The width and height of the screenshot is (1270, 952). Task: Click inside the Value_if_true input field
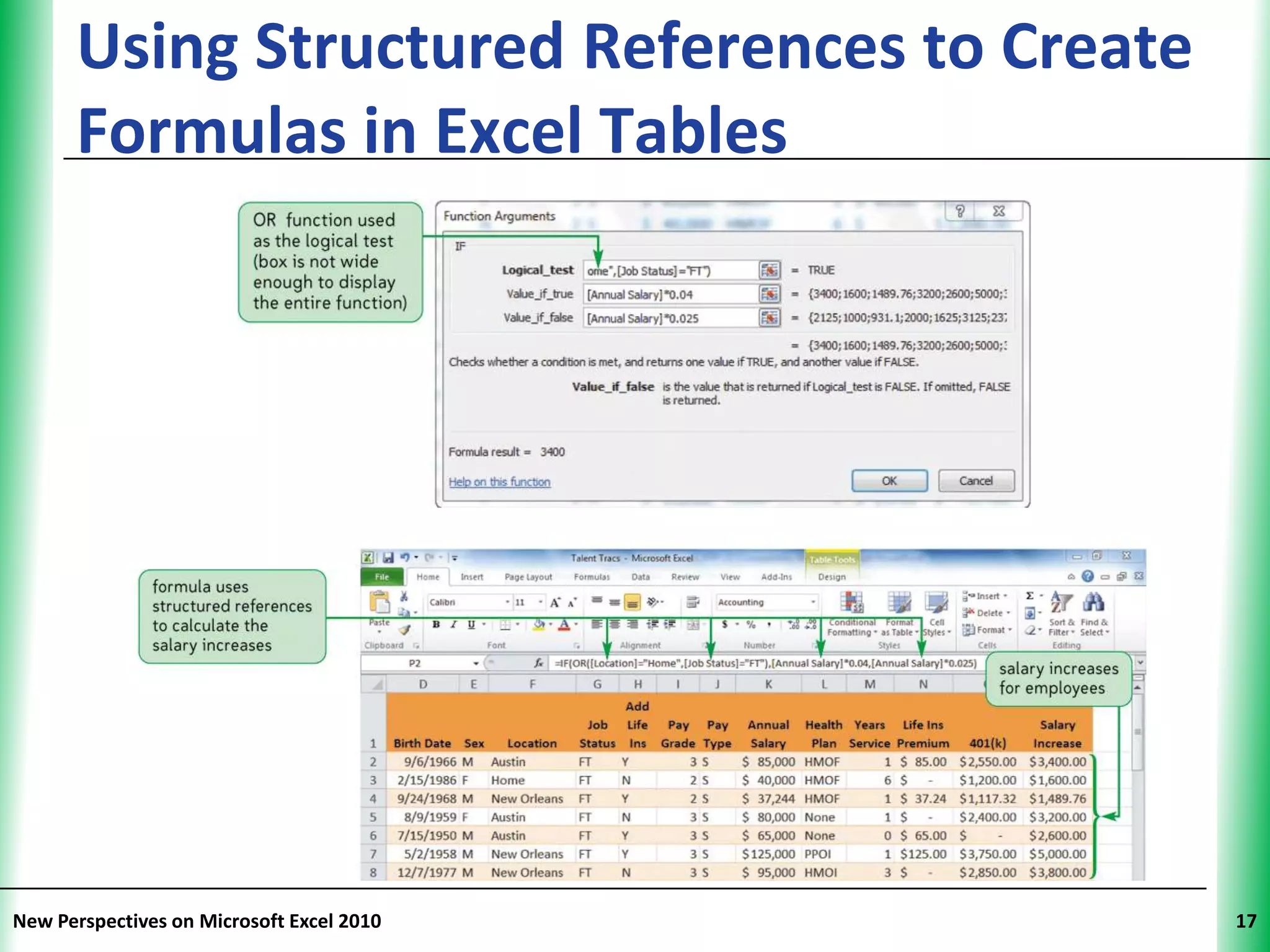click(x=670, y=294)
